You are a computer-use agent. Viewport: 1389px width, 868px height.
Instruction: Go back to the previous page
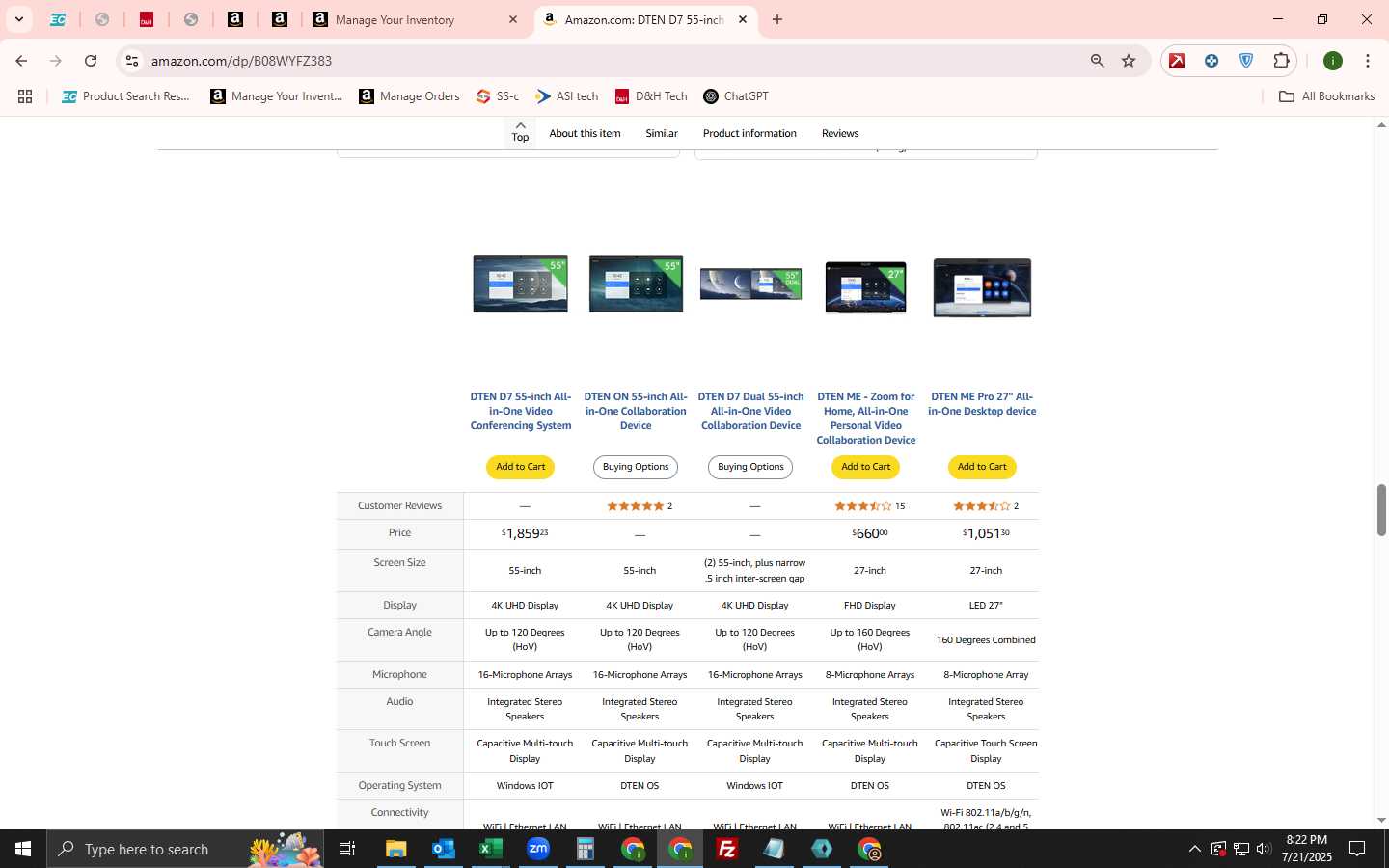pos(21,61)
